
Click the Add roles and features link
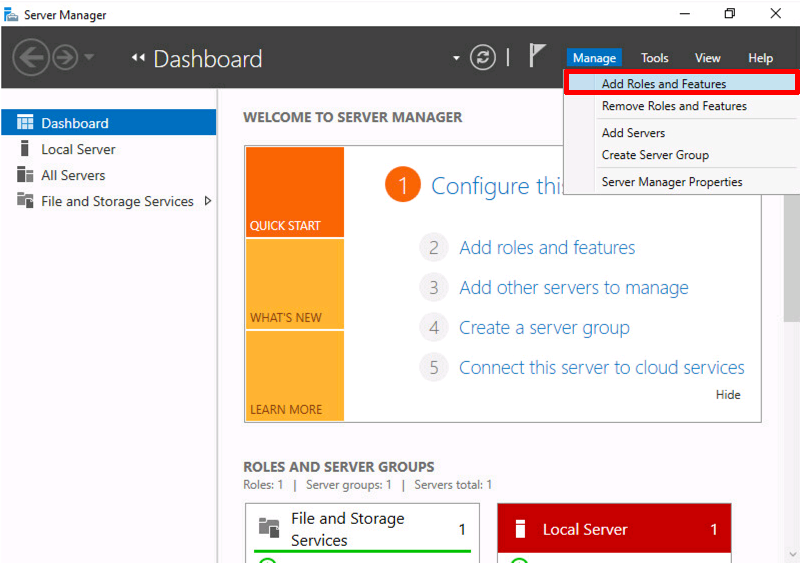[x=547, y=248]
